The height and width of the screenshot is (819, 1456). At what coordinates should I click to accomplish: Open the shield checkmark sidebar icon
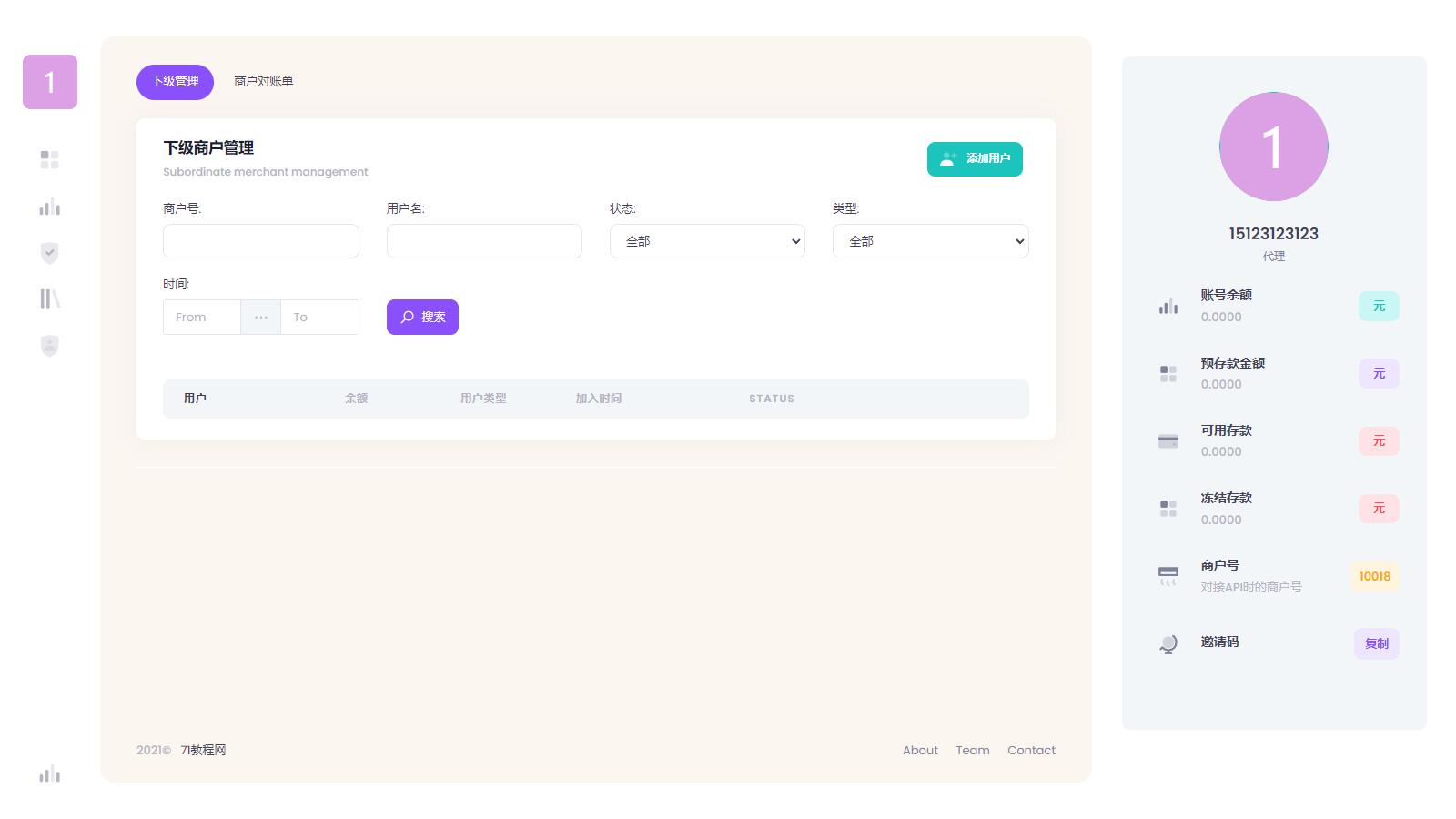(x=50, y=253)
